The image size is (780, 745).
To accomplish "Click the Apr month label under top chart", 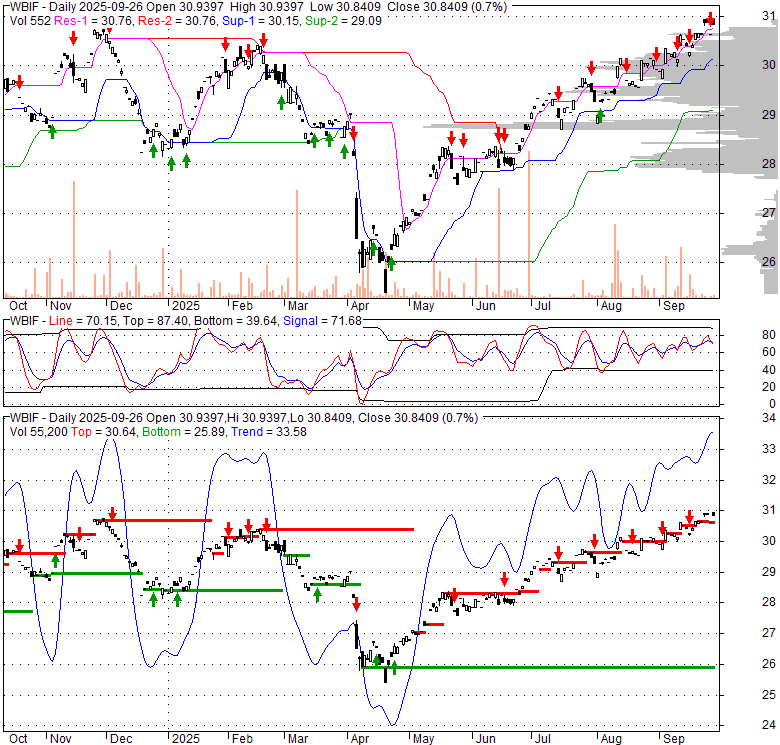I will [x=360, y=306].
